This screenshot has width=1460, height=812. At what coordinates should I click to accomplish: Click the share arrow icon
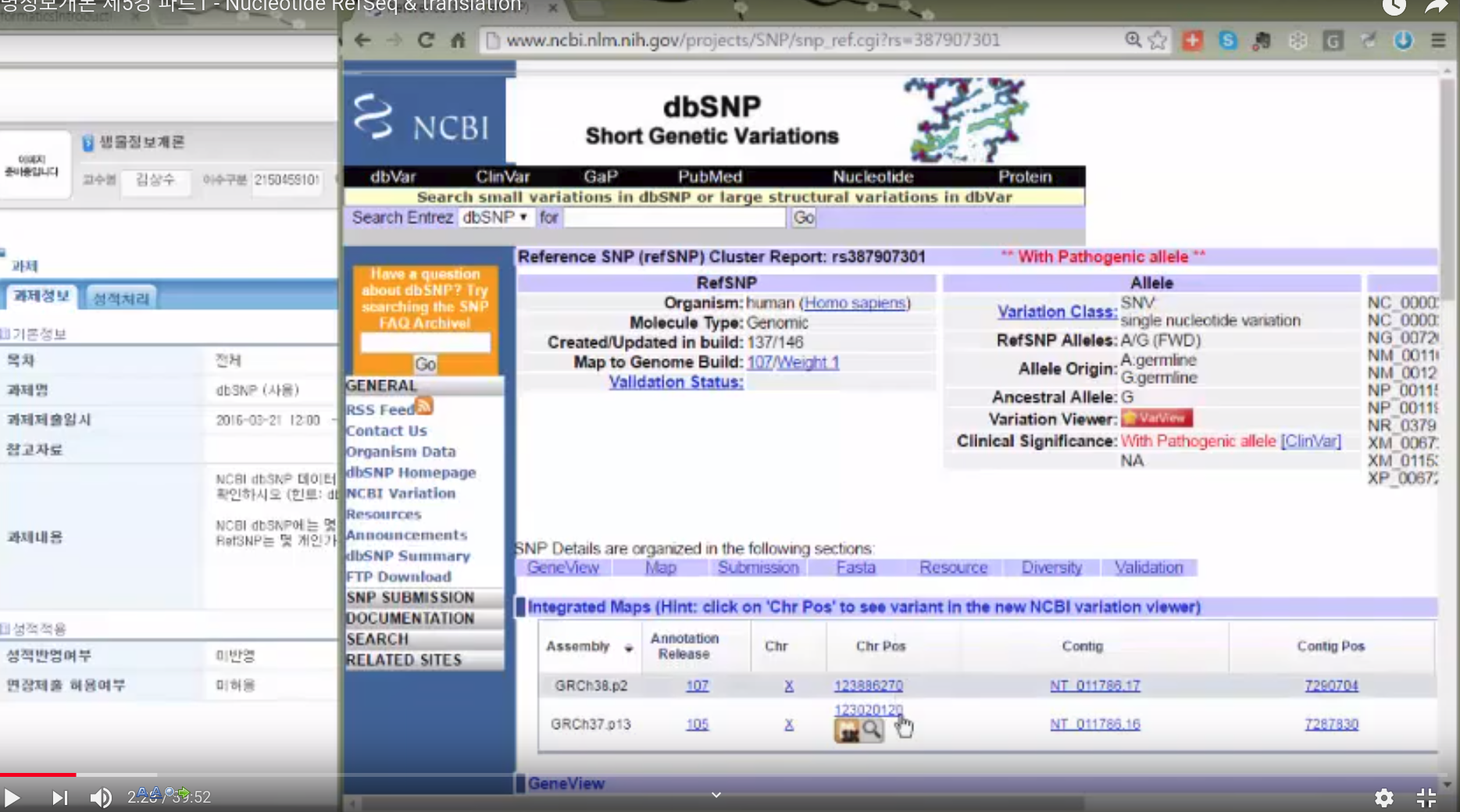click(x=1436, y=7)
